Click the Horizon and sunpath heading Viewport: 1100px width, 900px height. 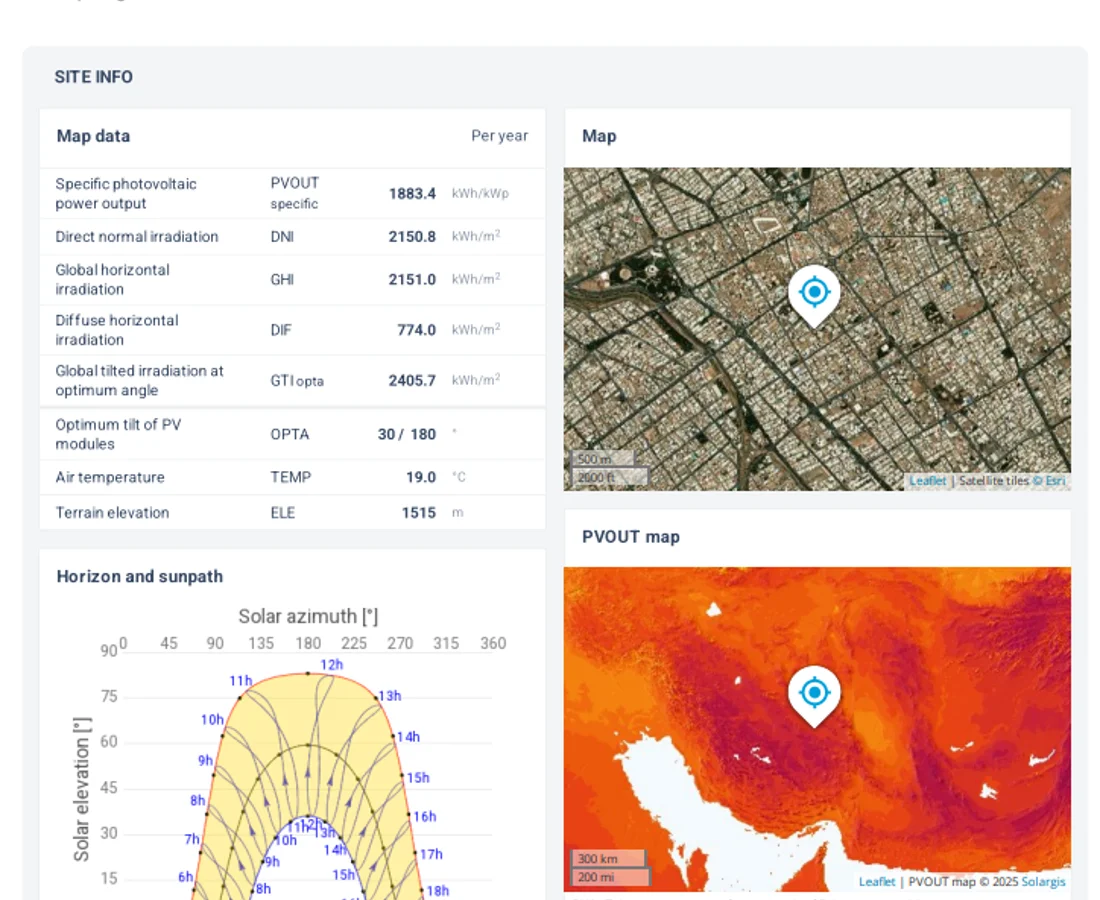tap(140, 576)
